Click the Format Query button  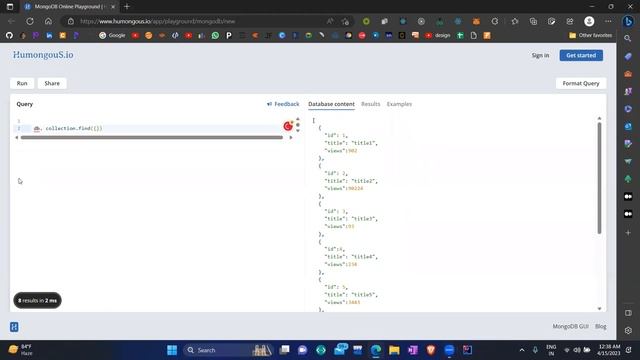(x=581, y=83)
